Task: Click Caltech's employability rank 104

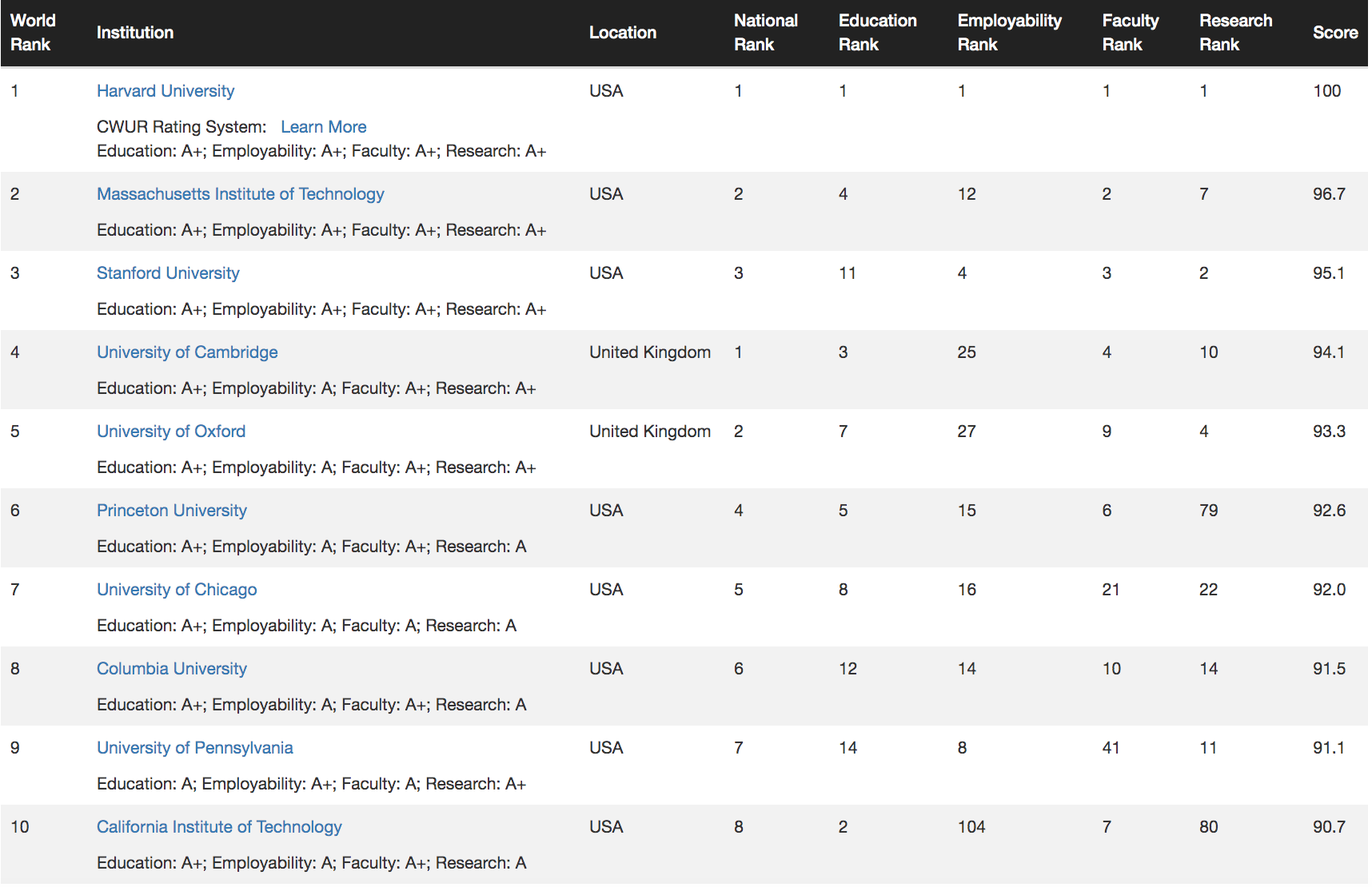Action: pyautogui.click(x=971, y=827)
